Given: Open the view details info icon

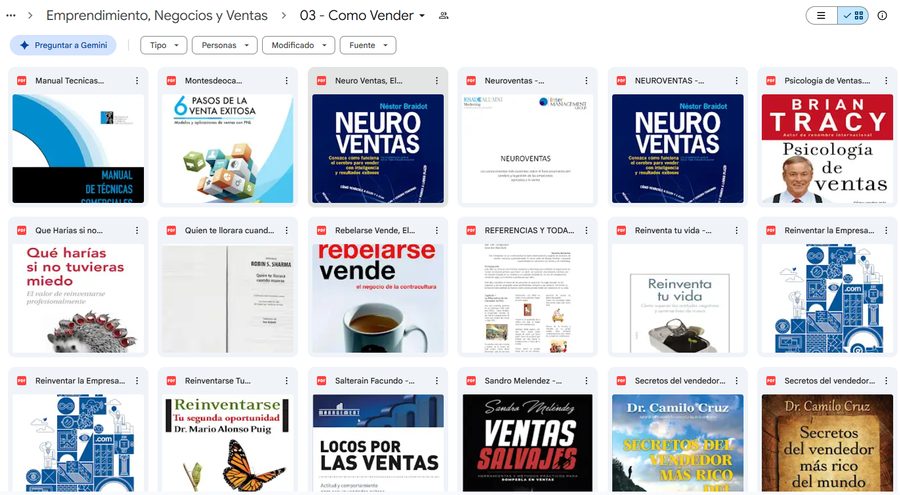Looking at the screenshot, I should (882, 16).
